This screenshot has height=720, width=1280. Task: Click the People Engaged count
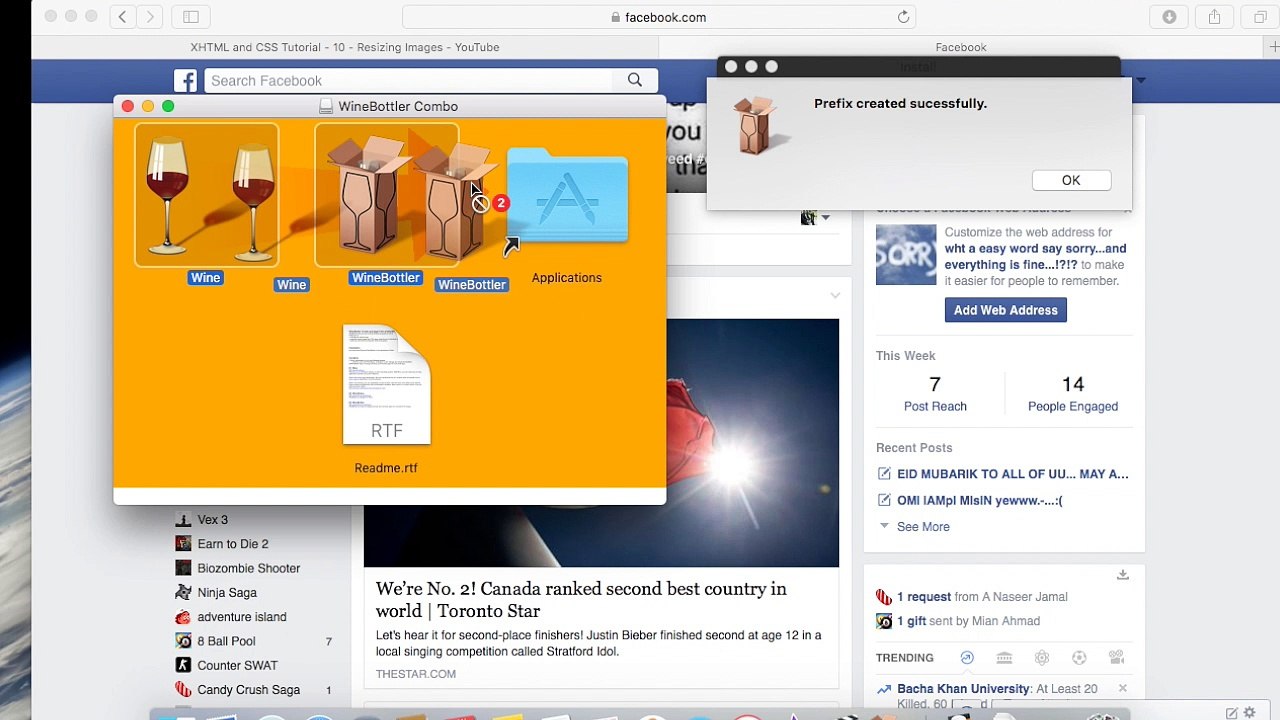1073,385
